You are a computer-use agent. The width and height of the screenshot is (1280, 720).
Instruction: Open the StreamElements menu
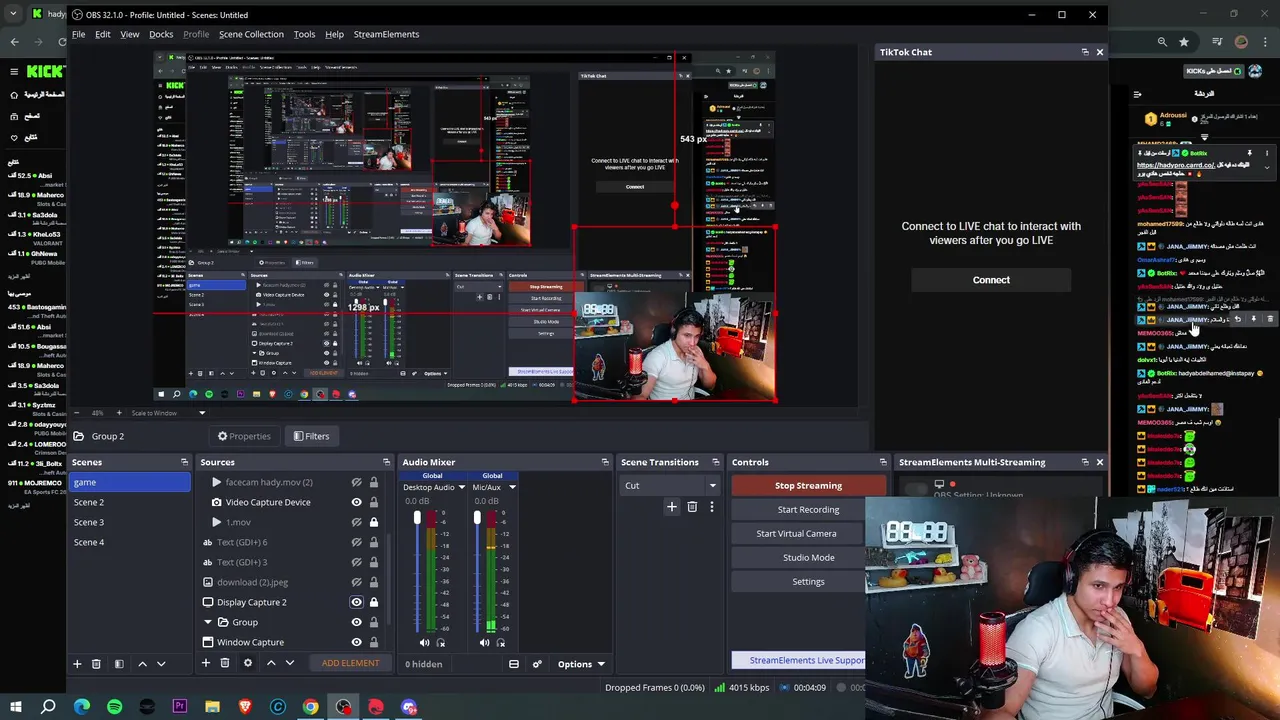386,34
